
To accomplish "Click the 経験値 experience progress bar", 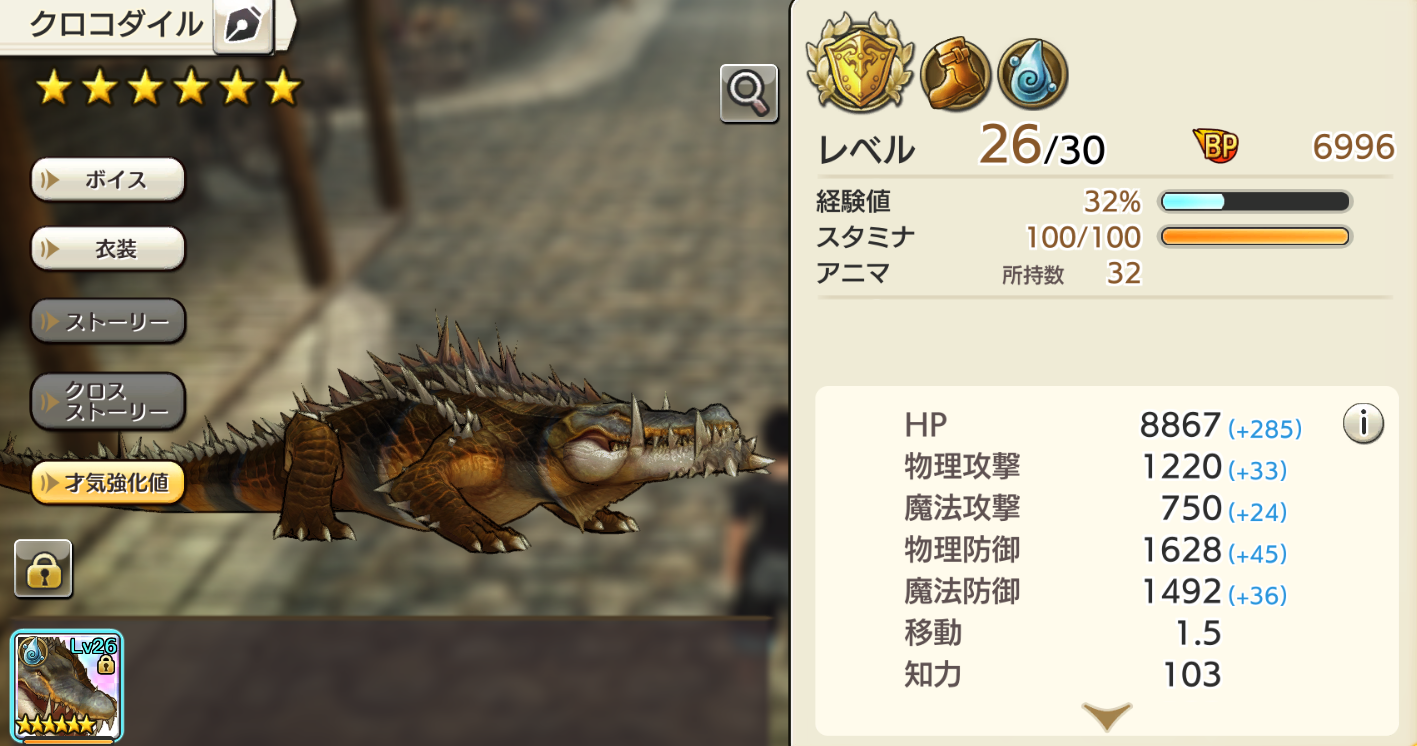I will (x=1255, y=202).
